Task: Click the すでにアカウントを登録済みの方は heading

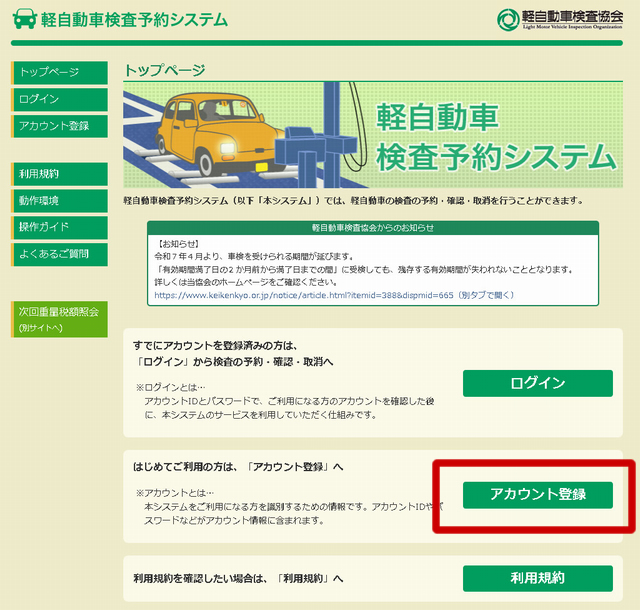Action: pos(216,346)
